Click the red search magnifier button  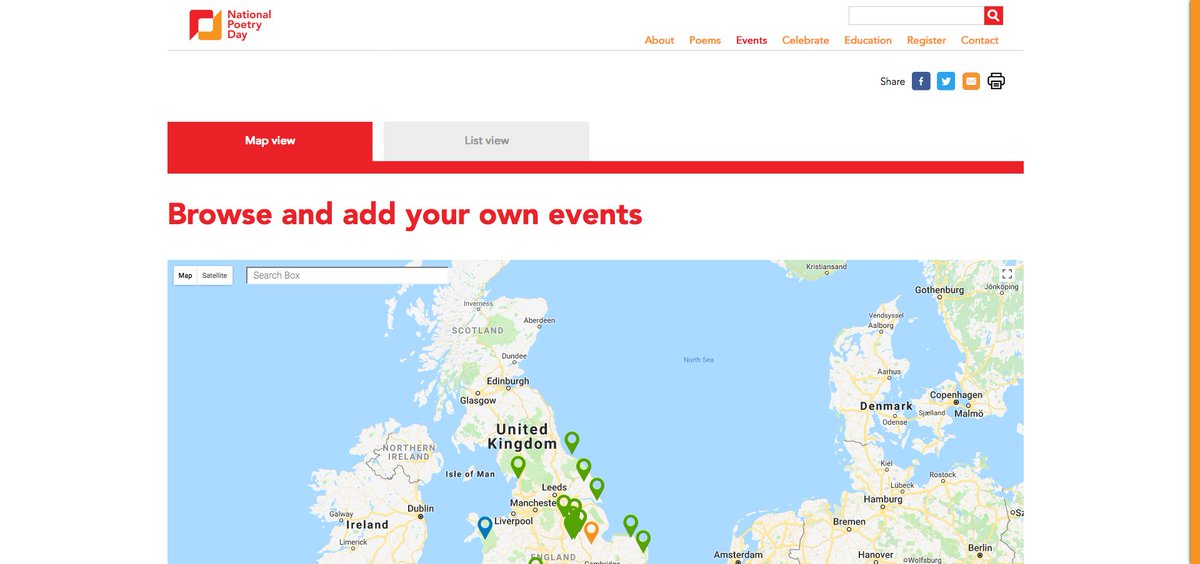pyautogui.click(x=993, y=15)
